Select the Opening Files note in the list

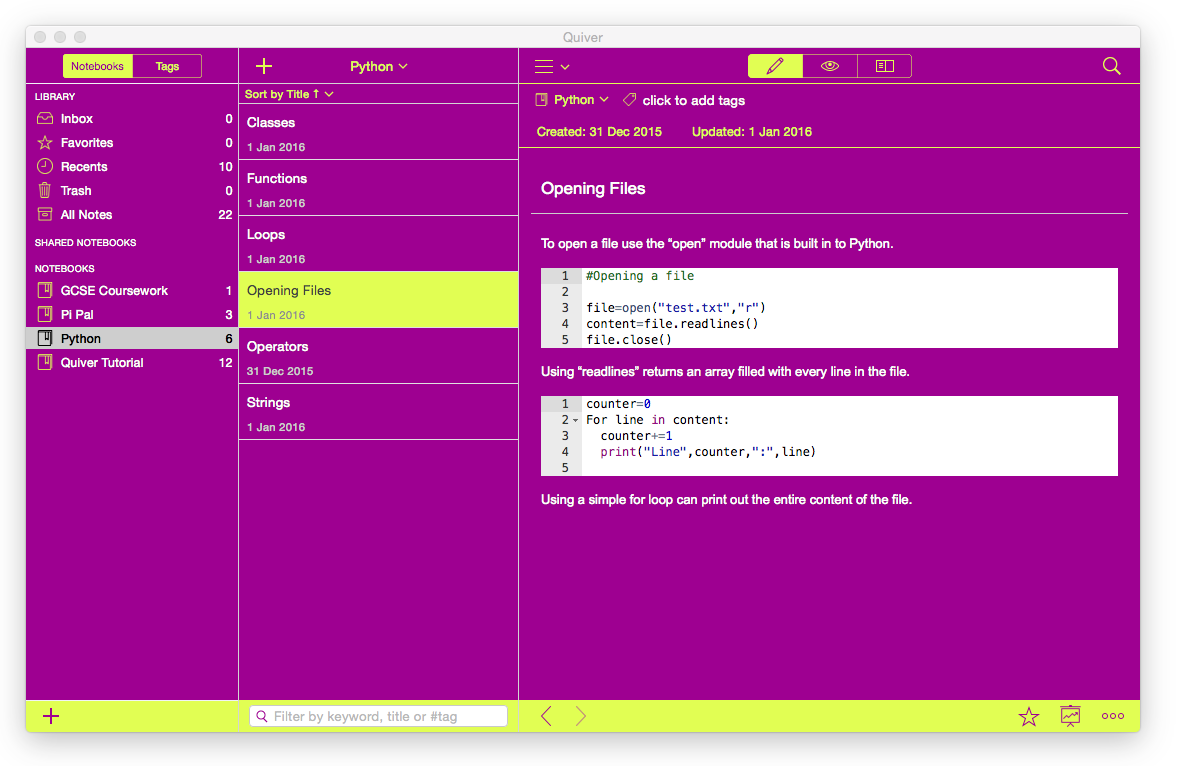(x=378, y=300)
